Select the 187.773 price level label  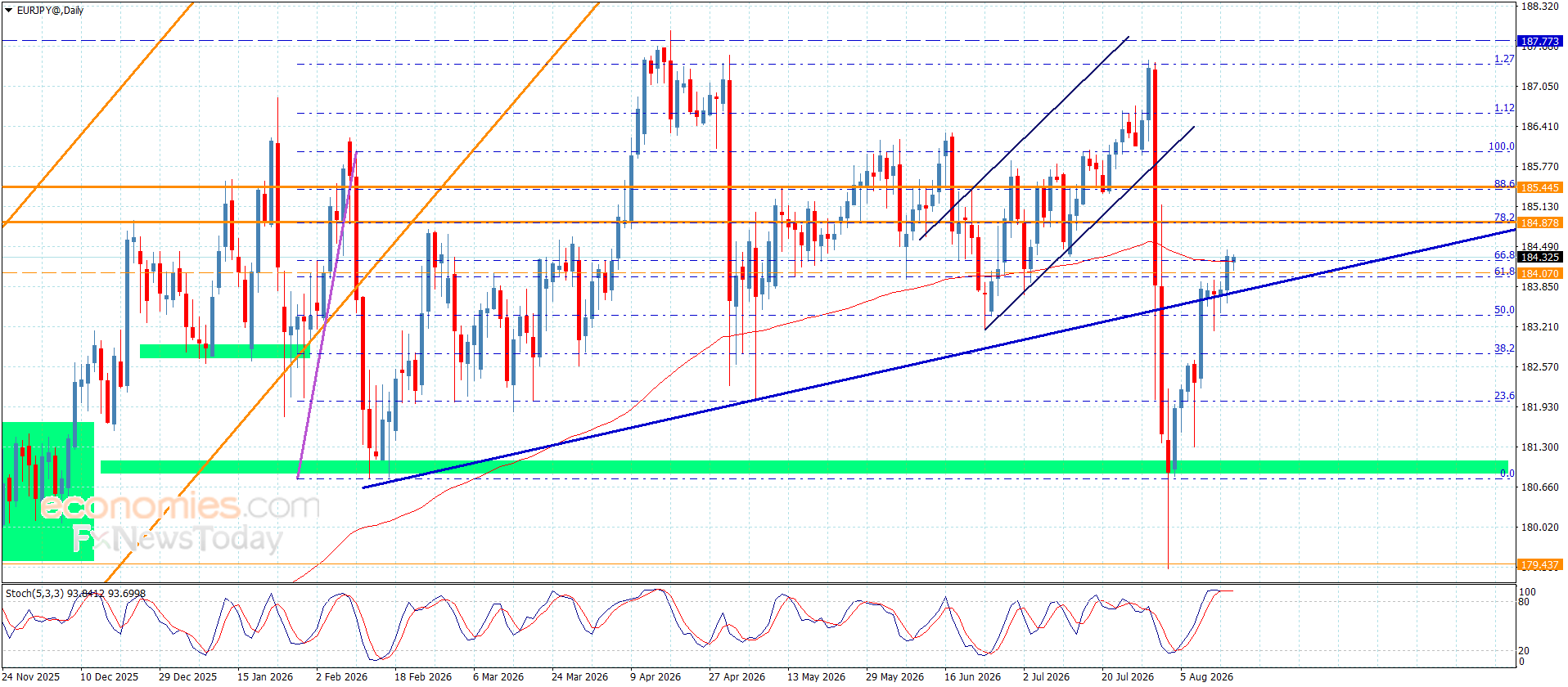1539,41
